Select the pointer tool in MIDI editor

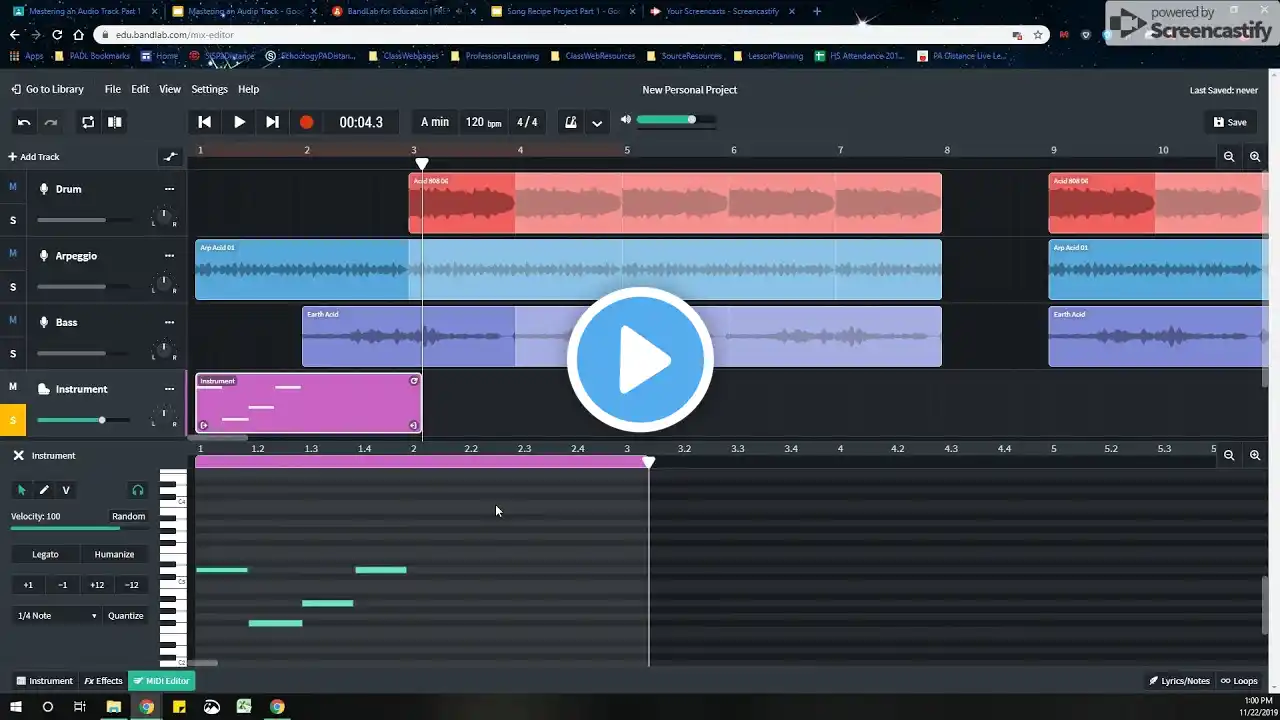[x=21, y=490]
